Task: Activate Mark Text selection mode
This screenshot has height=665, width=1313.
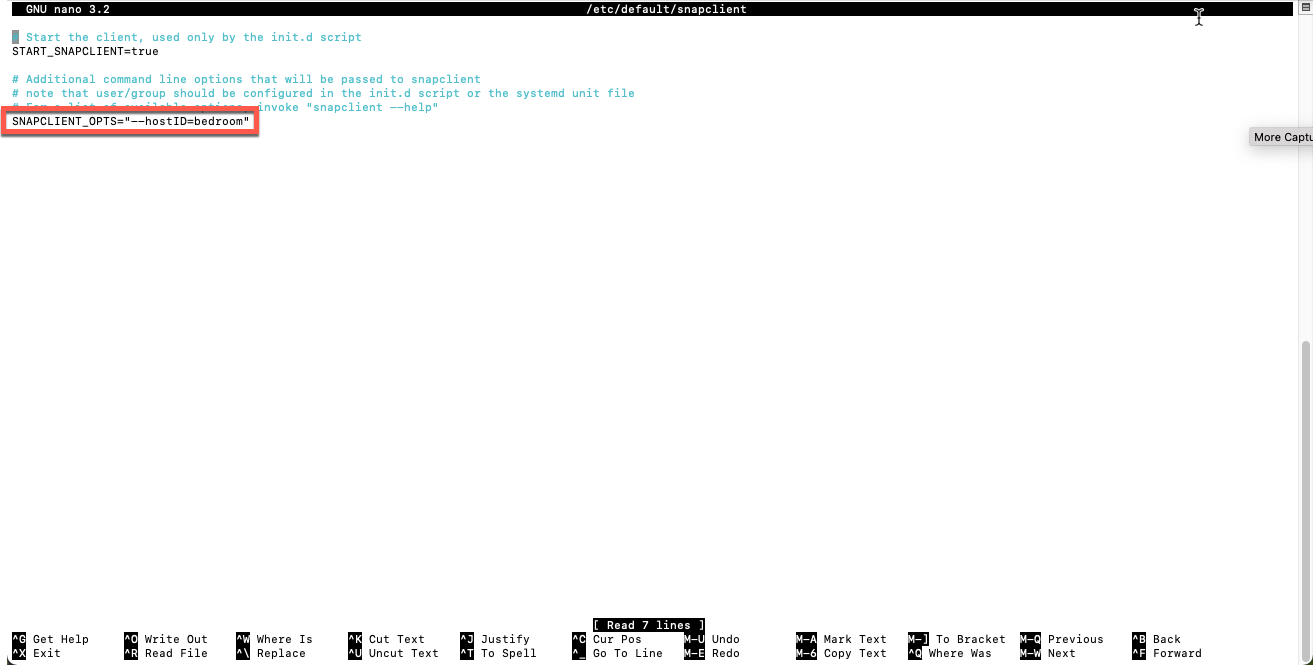Action: [x=849, y=639]
